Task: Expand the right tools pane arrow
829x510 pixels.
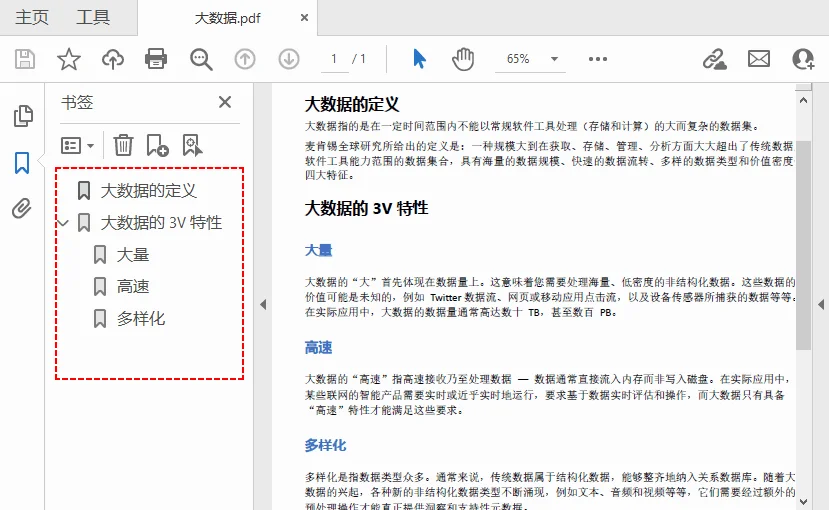Action: [821, 304]
